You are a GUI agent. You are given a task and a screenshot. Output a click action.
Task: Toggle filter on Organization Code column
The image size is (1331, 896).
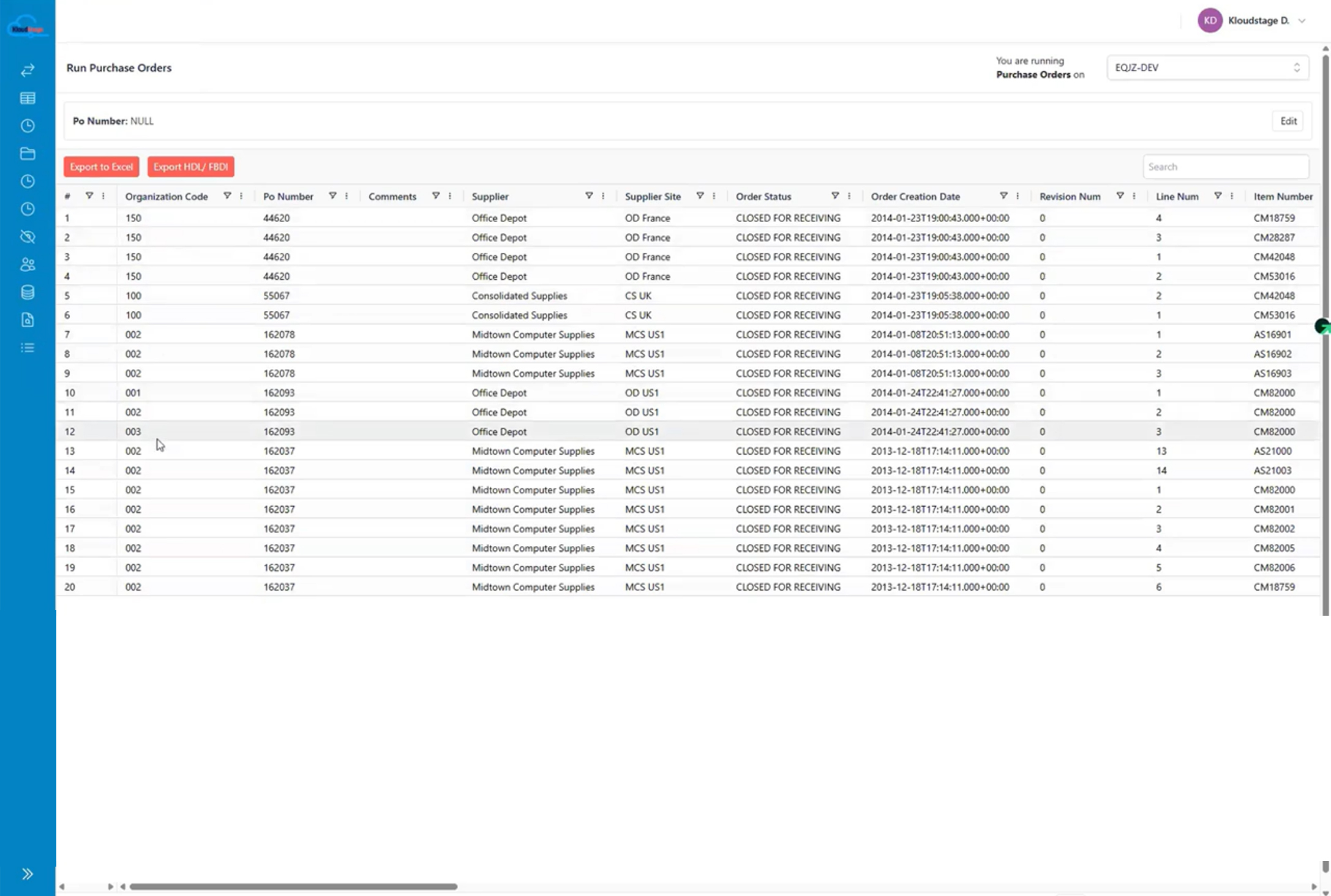coord(227,196)
